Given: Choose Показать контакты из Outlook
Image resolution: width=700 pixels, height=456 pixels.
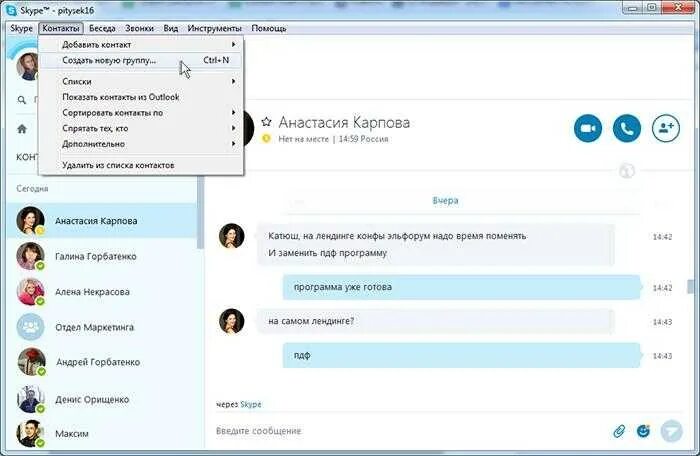Looking at the screenshot, I should coord(141,97).
